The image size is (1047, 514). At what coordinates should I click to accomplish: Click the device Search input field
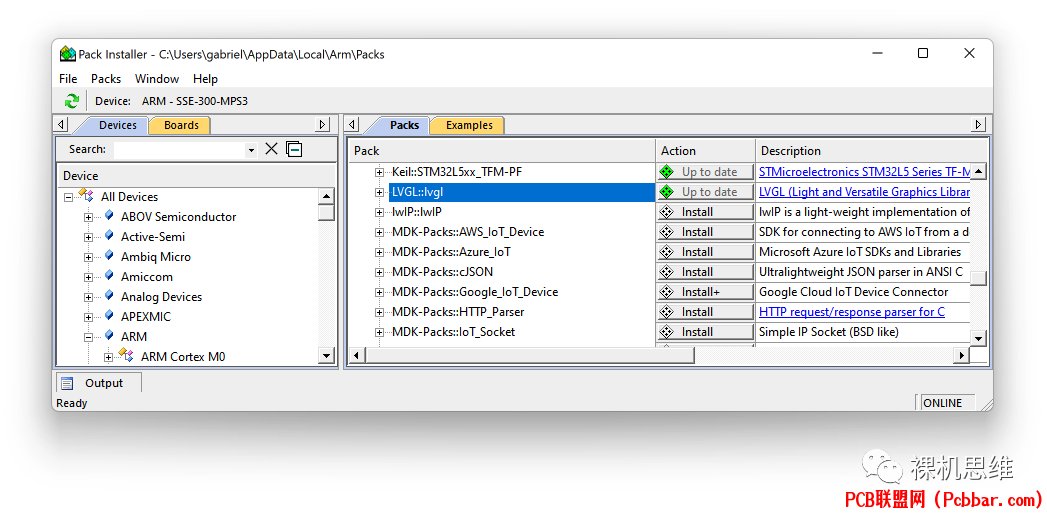coord(180,150)
